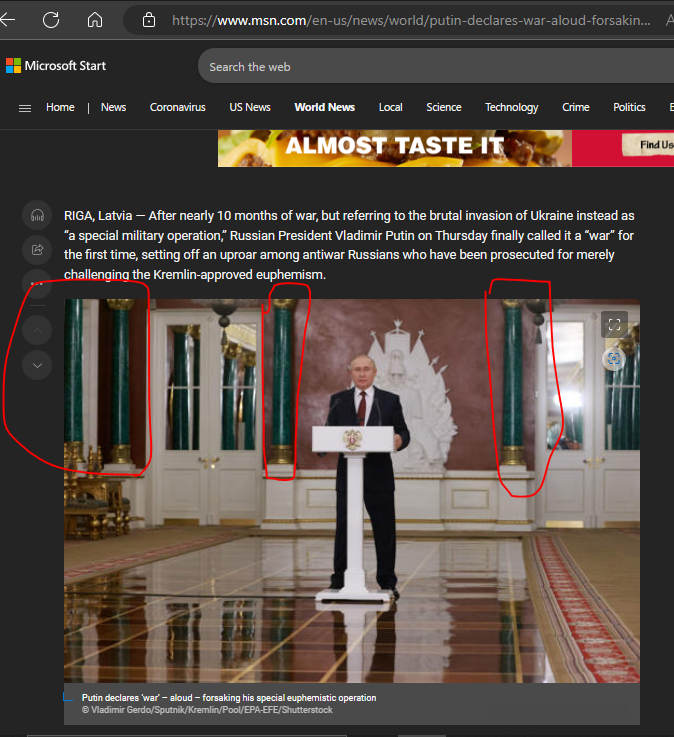Open more options ellipsis in sidebar
The width and height of the screenshot is (674, 737).
pos(37,284)
